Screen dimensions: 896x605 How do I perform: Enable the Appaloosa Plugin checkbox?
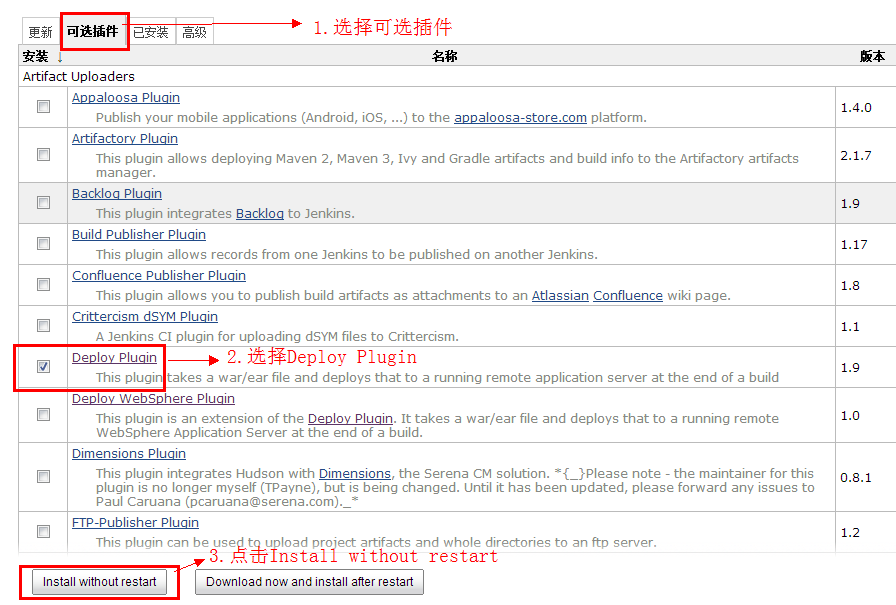[41, 105]
